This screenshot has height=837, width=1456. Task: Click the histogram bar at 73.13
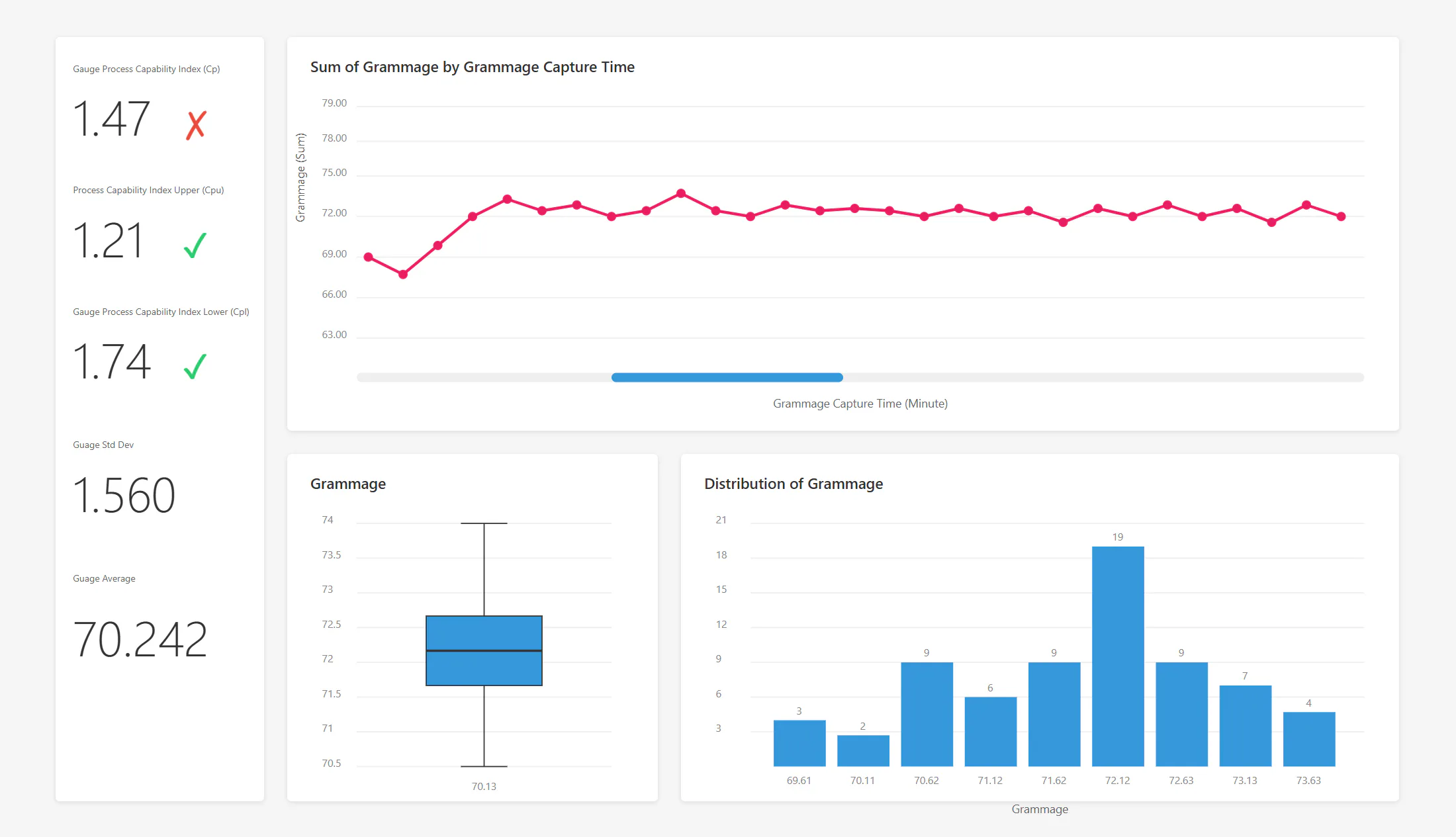[1246, 726]
